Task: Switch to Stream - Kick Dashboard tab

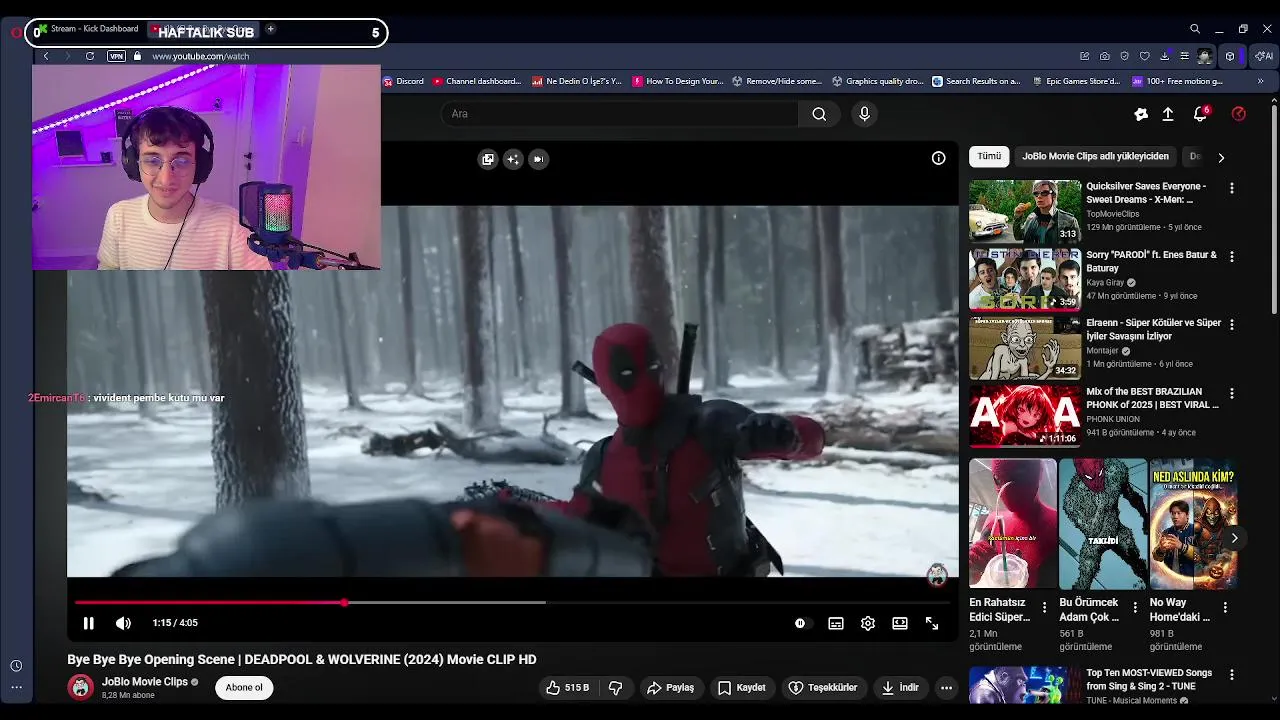Action: click(87, 29)
